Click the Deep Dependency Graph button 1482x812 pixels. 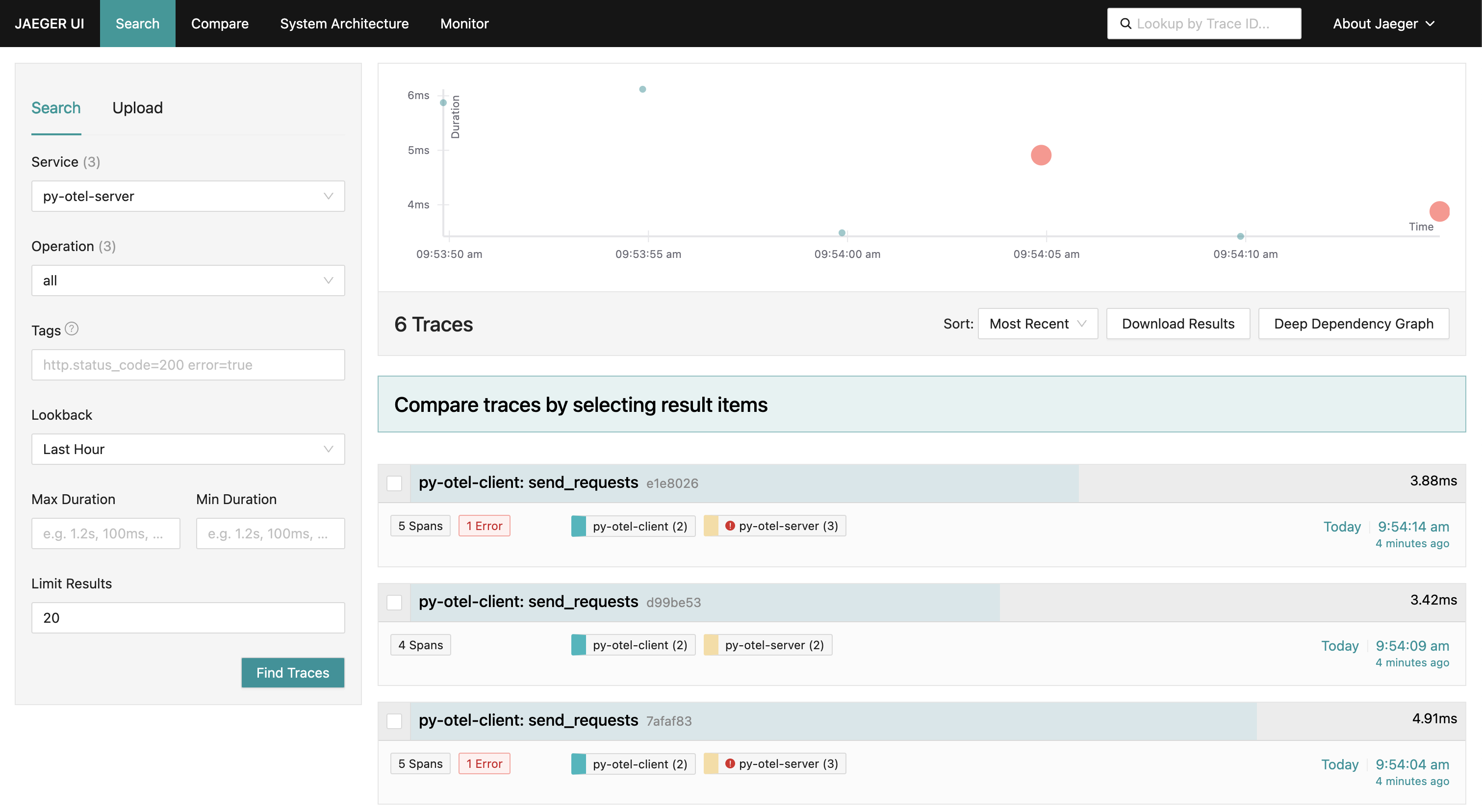pyautogui.click(x=1354, y=323)
